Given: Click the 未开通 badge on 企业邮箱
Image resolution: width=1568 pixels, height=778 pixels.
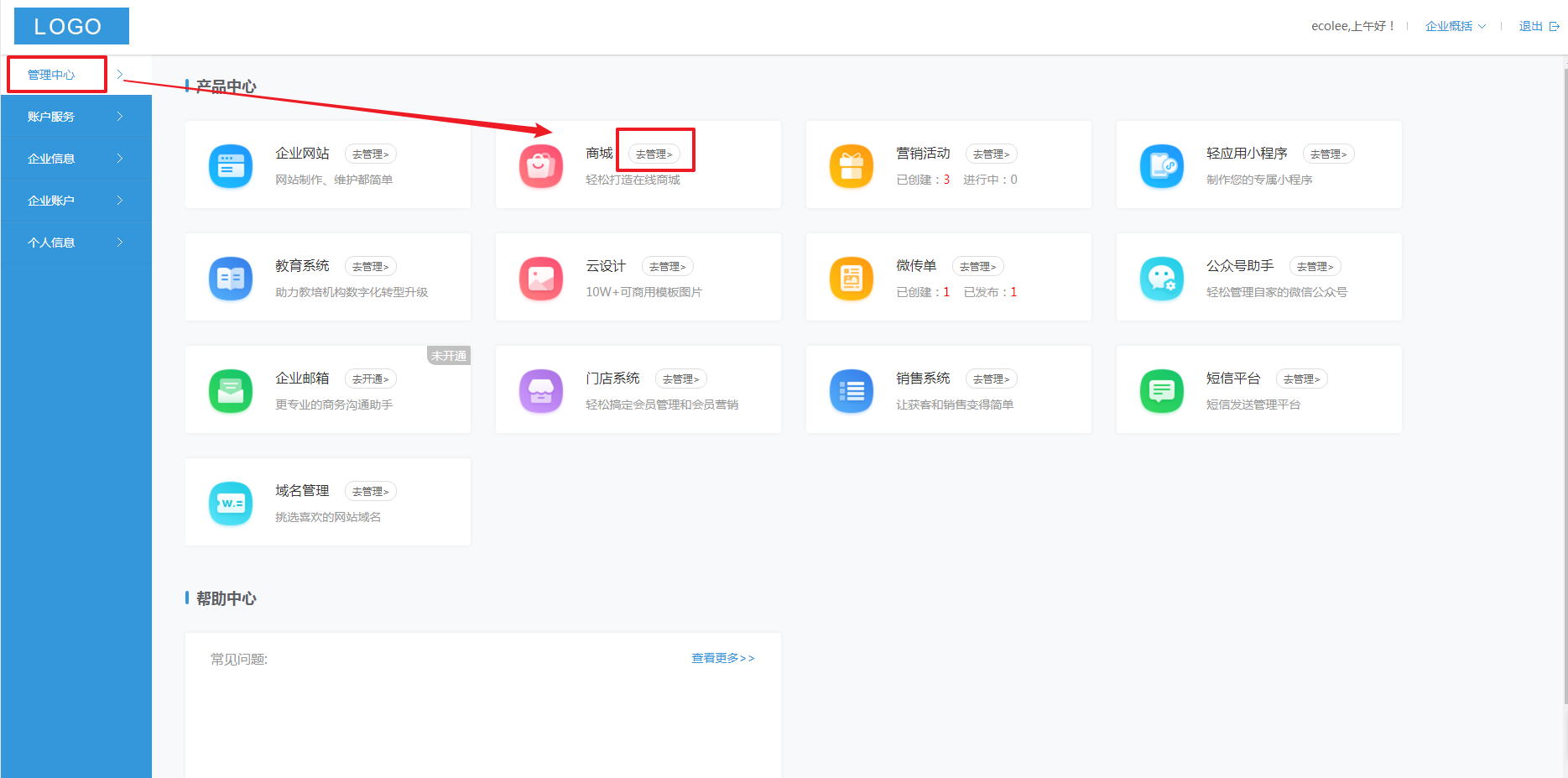Looking at the screenshot, I should tap(449, 356).
